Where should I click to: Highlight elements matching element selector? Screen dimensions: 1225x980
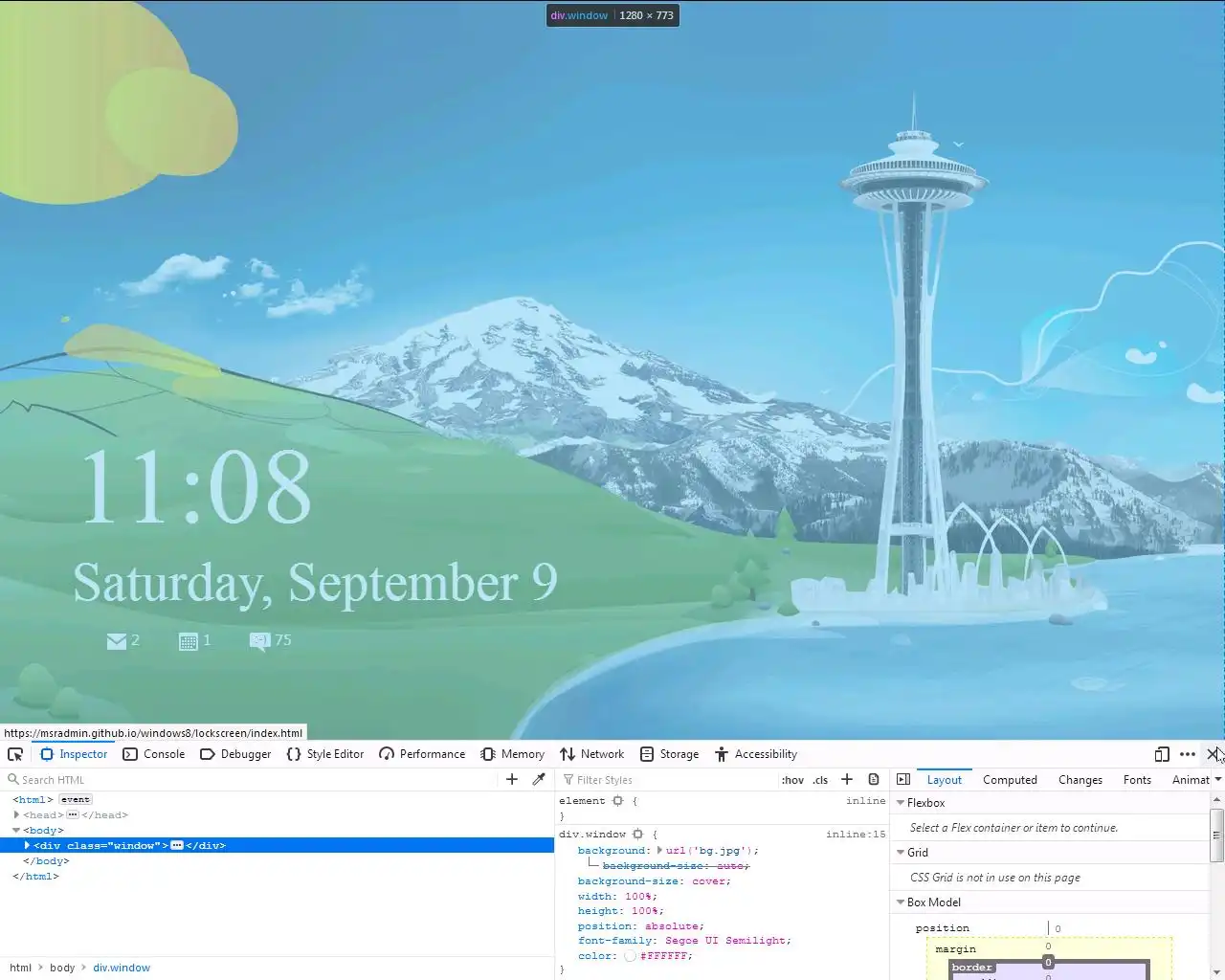coord(618,801)
